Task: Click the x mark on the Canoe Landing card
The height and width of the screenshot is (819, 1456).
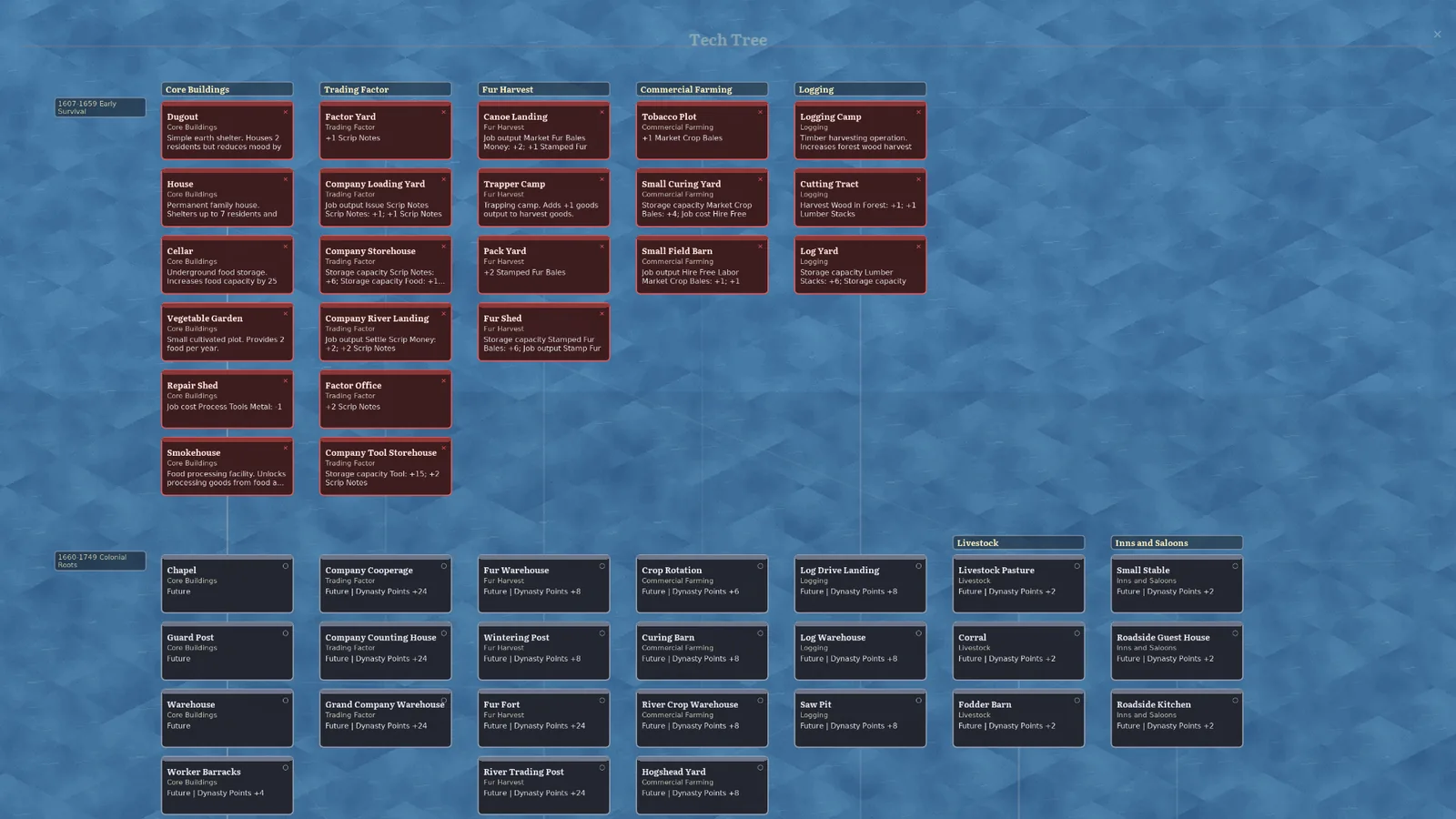Action: [602, 112]
